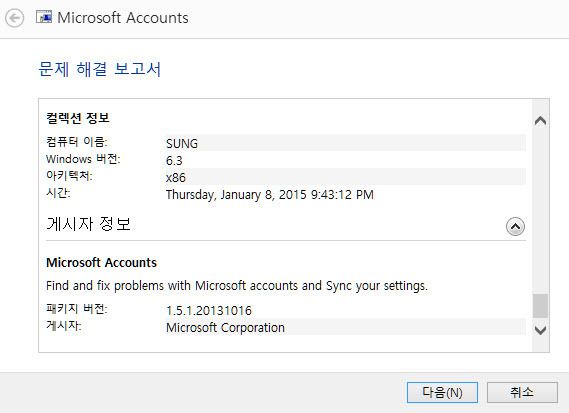Click the Windows 버전 label

click(83, 159)
